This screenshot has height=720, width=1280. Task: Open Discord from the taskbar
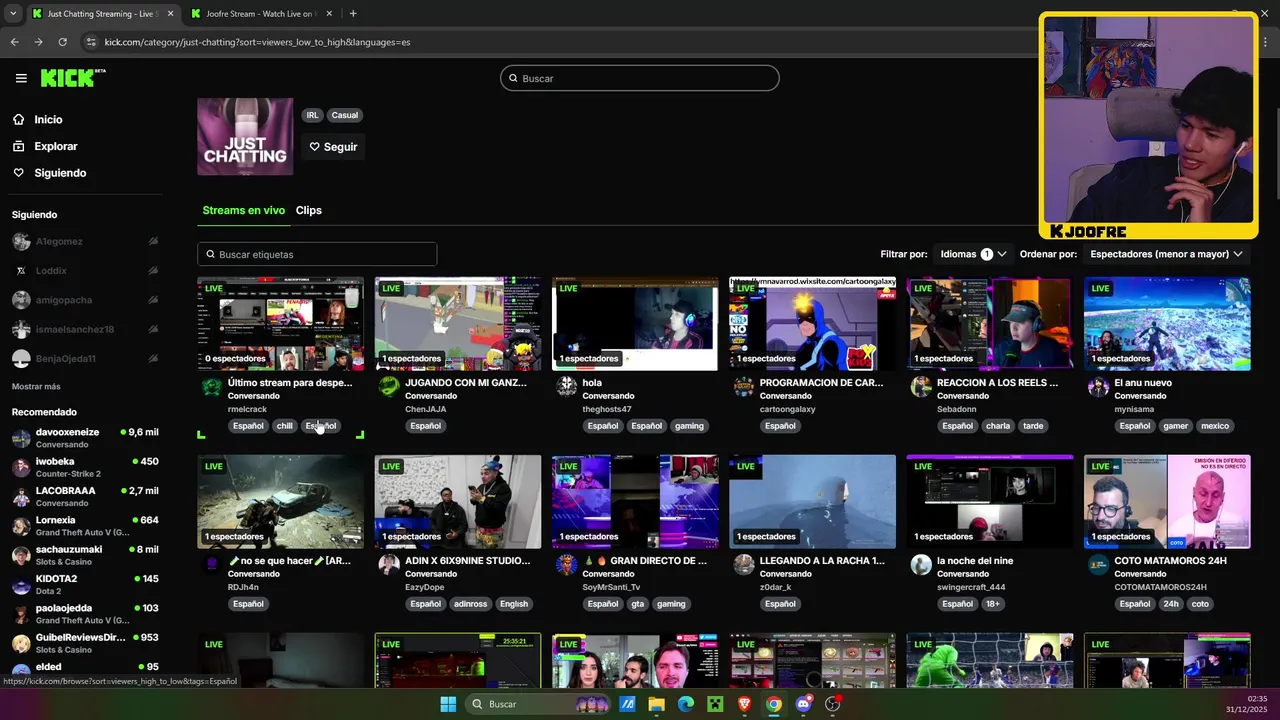(x=804, y=704)
